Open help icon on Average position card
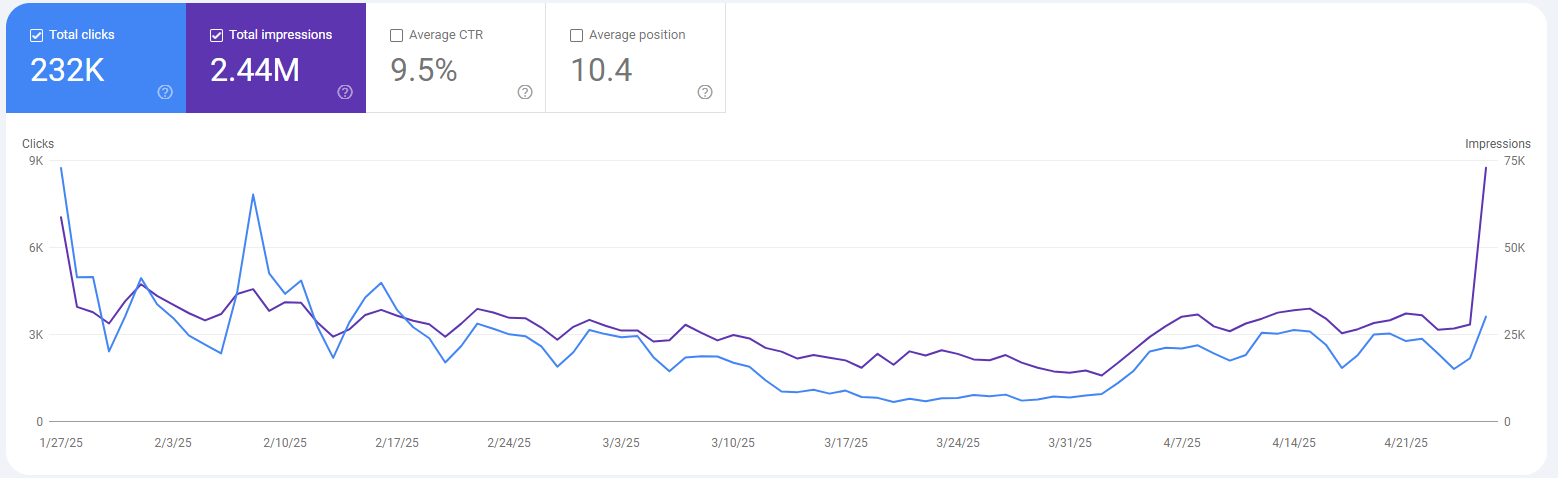The width and height of the screenshot is (1558, 478). pyautogui.click(x=705, y=92)
